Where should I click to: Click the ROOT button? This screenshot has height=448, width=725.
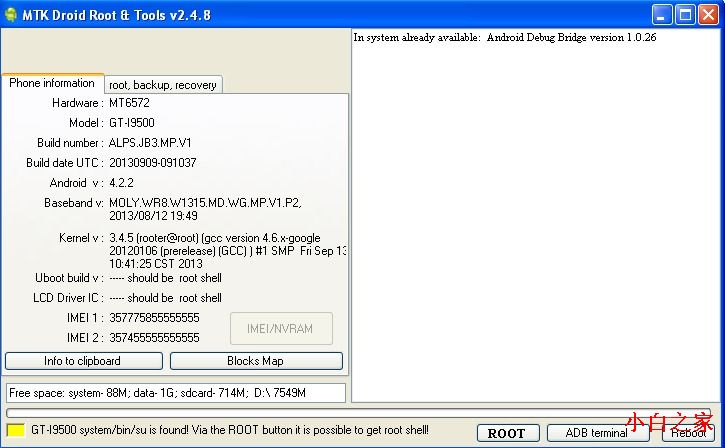(508, 433)
